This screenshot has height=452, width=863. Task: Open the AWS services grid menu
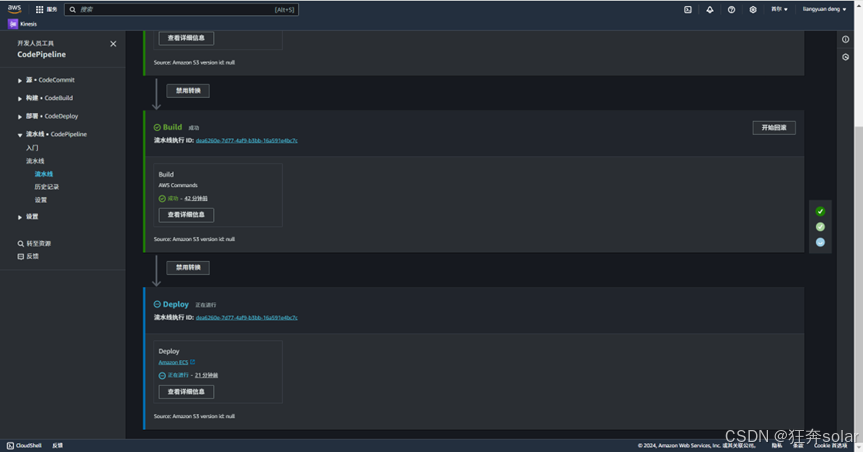click(40, 9)
